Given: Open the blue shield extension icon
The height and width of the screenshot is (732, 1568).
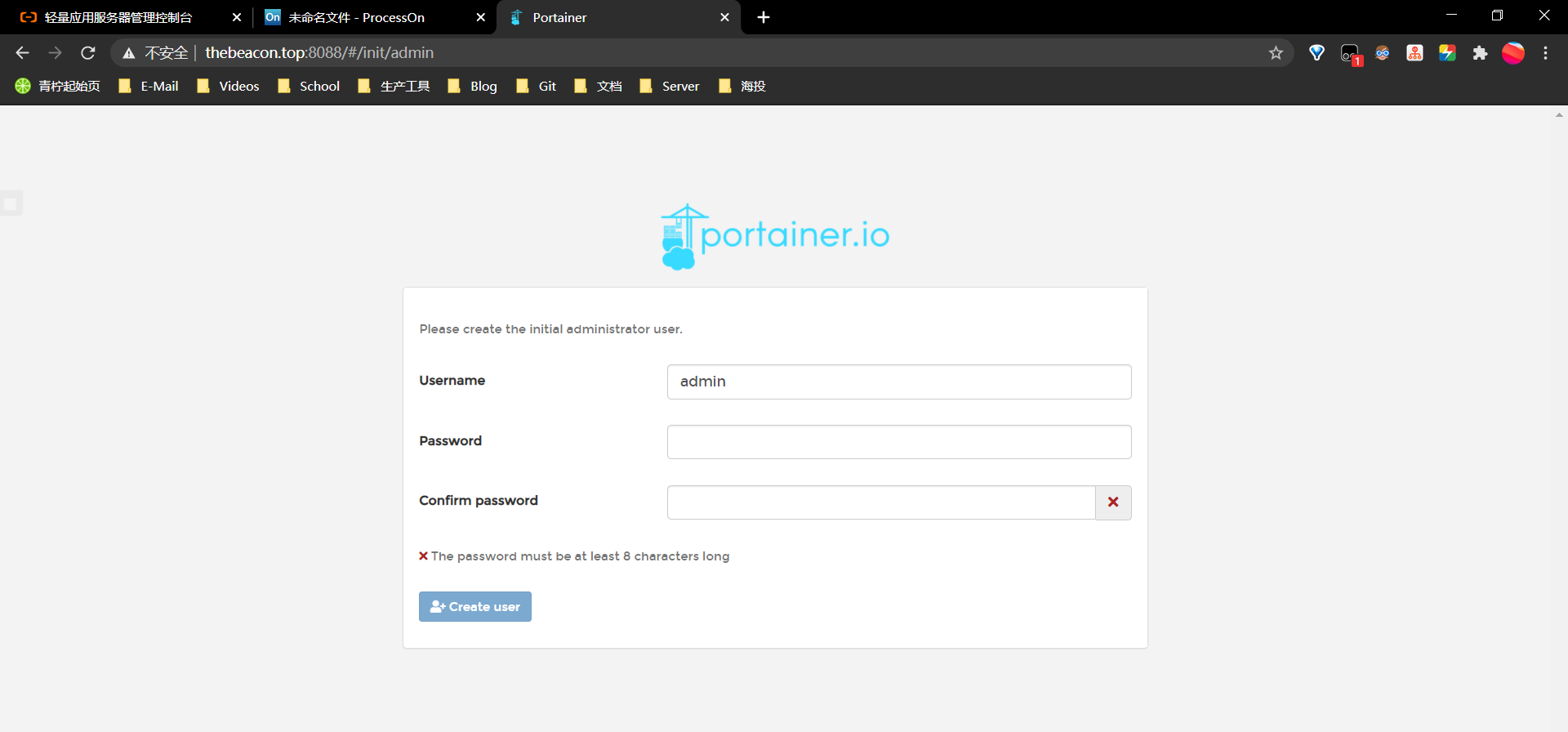Looking at the screenshot, I should (x=1316, y=53).
